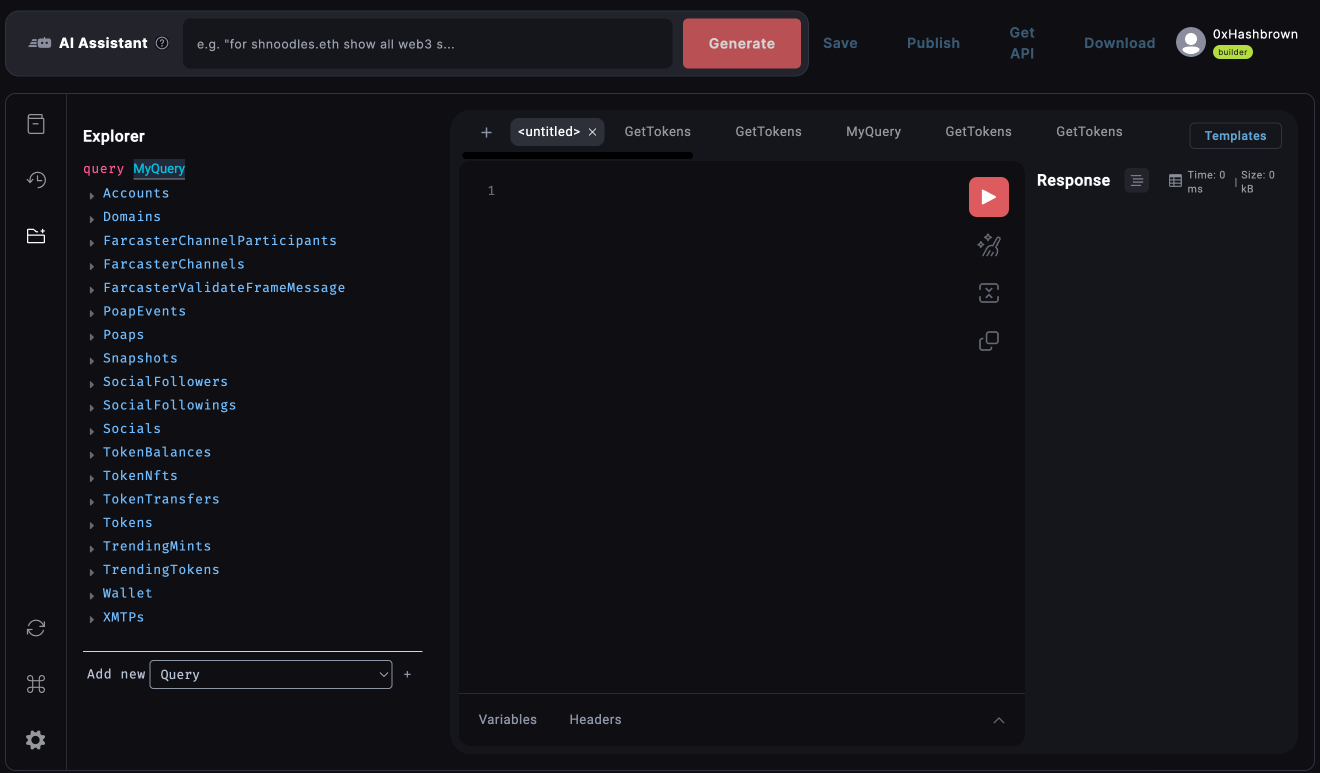Open the settings gear icon

click(36, 740)
